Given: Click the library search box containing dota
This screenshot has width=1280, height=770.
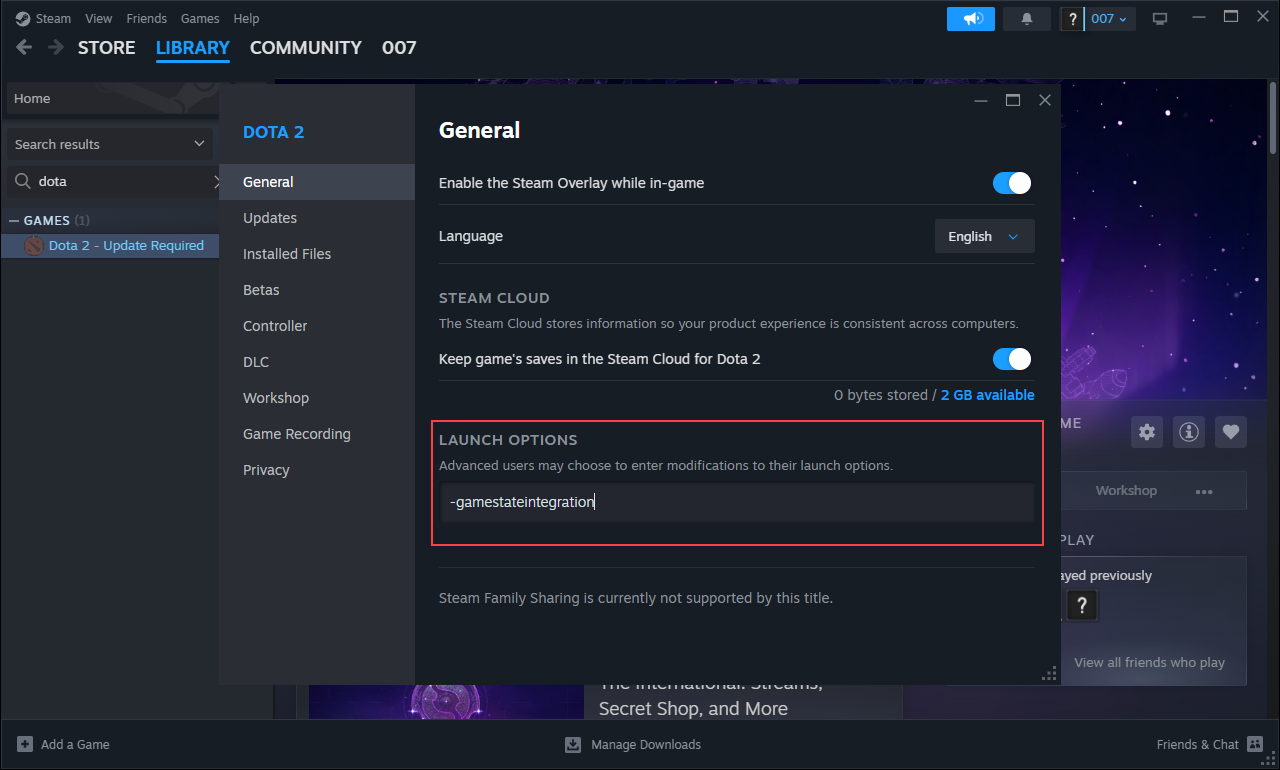Looking at the screenshot, I should [113, 182].
